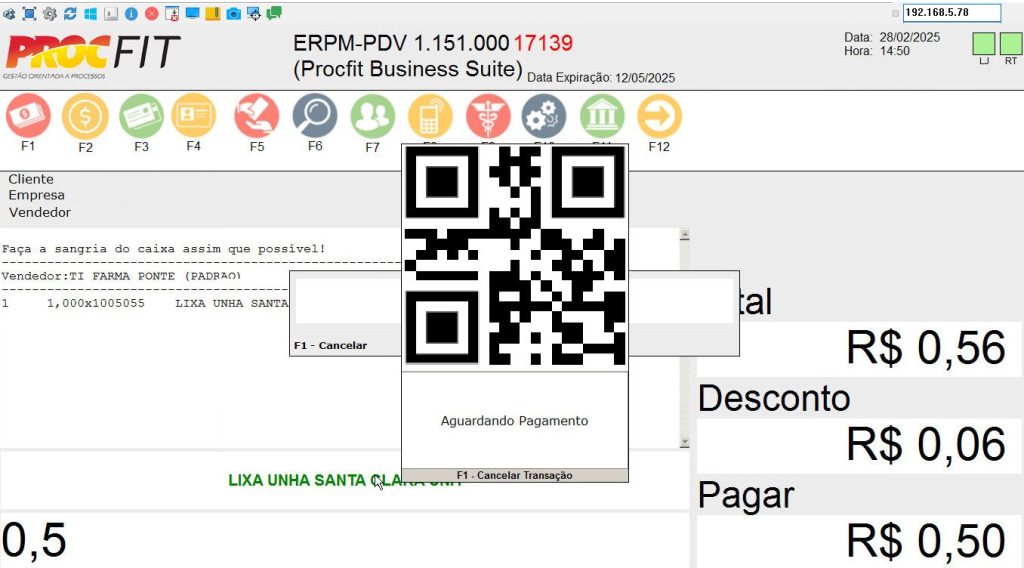Click the QR code image
Image resolution: width=1024 pixels, height=568 pixels.
click(x=515, y=255)
